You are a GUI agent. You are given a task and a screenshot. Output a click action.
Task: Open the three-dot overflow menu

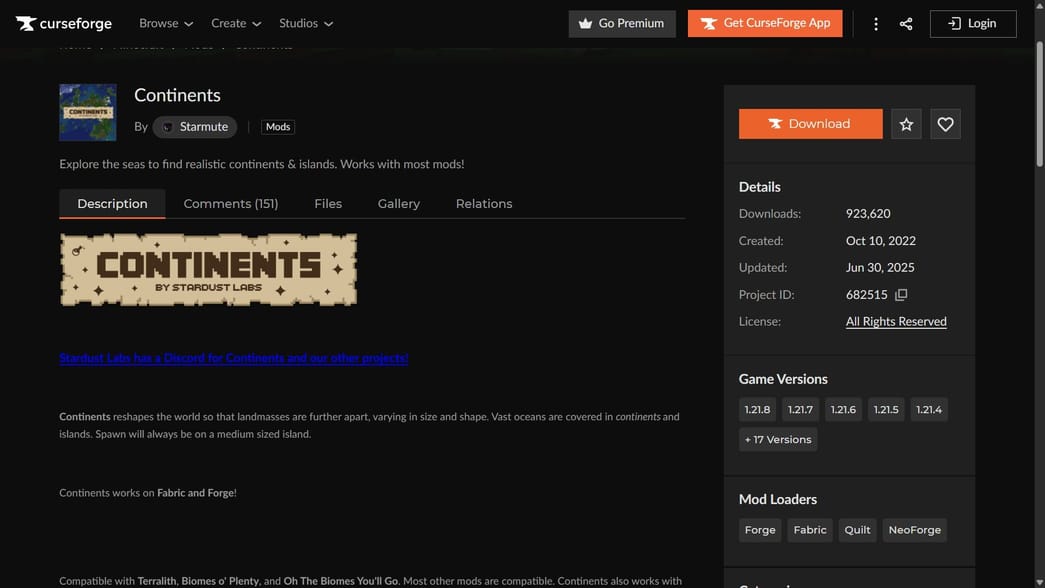click(875, 22)
